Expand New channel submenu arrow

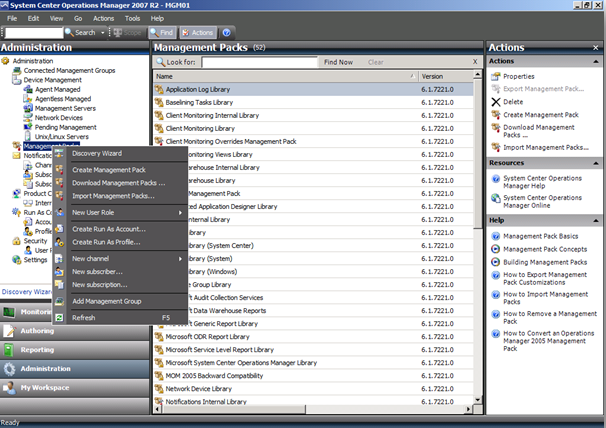pos(180,259)
